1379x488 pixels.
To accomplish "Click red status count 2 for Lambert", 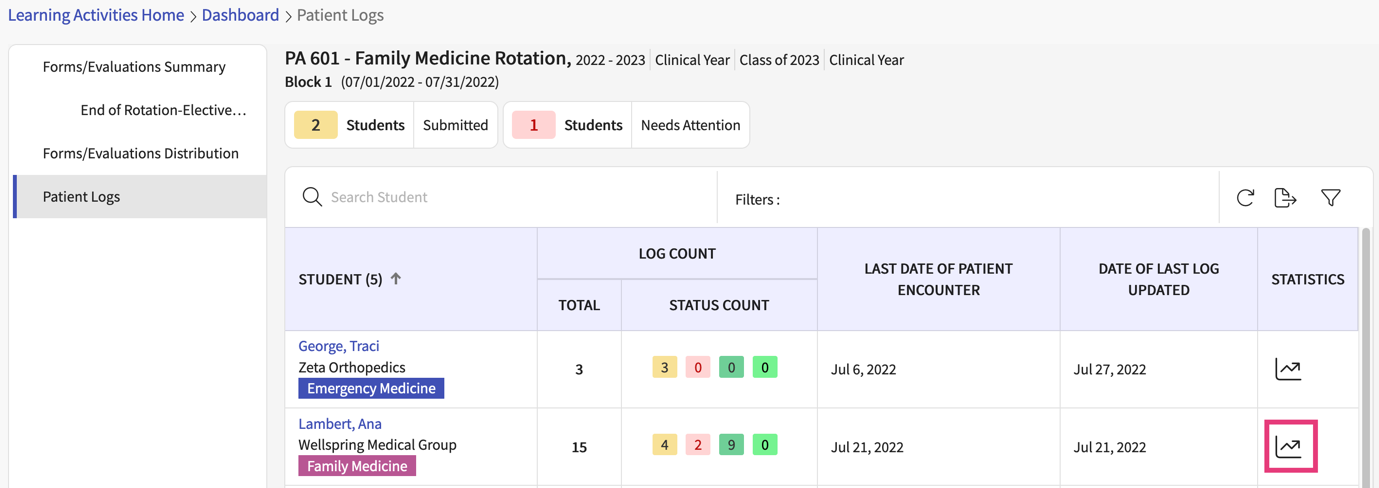I will (x=698, y=445).
